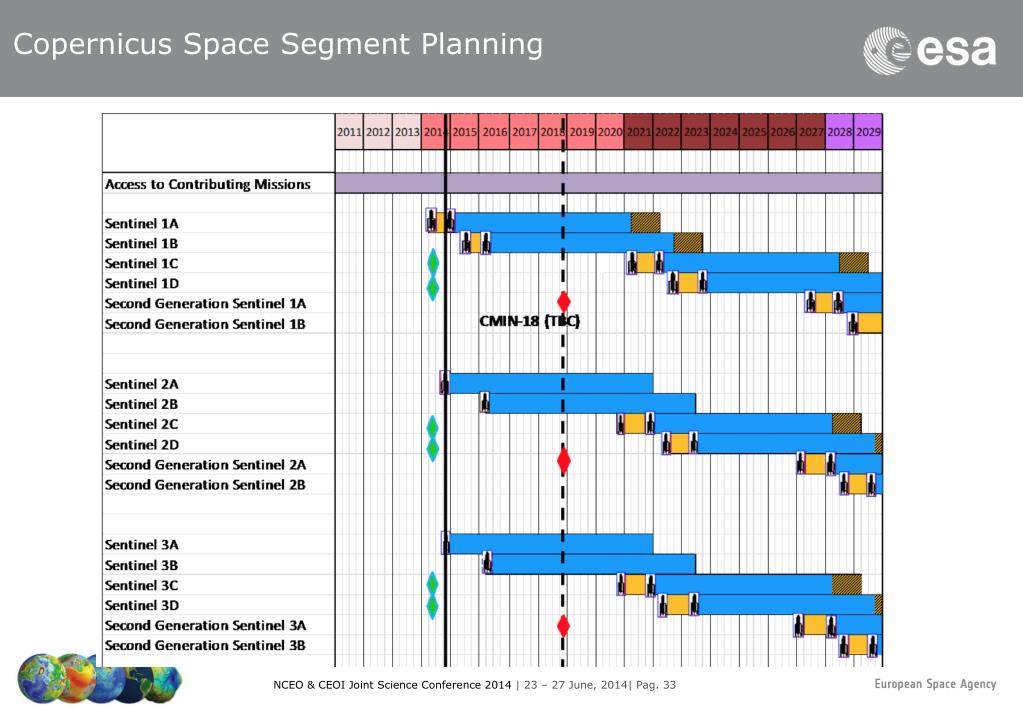Screen dimensions: 1023x708
Task: Click the 2011 year header
Action: click(349, 132)
